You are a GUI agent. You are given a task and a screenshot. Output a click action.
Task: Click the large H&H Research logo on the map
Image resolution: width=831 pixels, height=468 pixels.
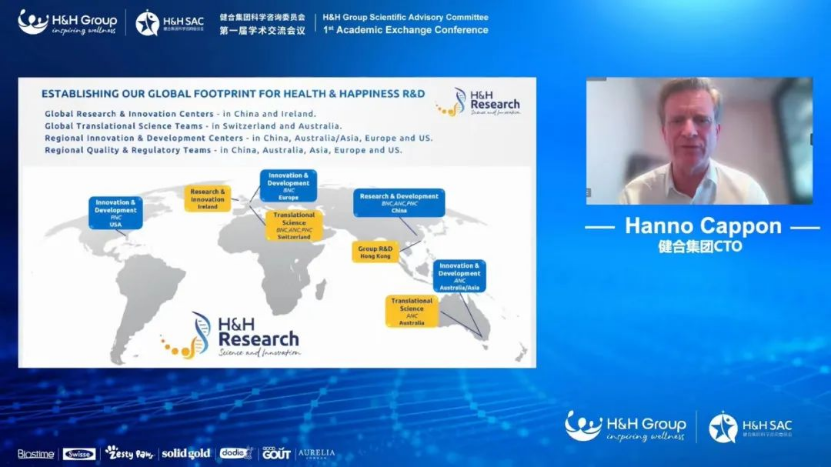click(230, 335)
